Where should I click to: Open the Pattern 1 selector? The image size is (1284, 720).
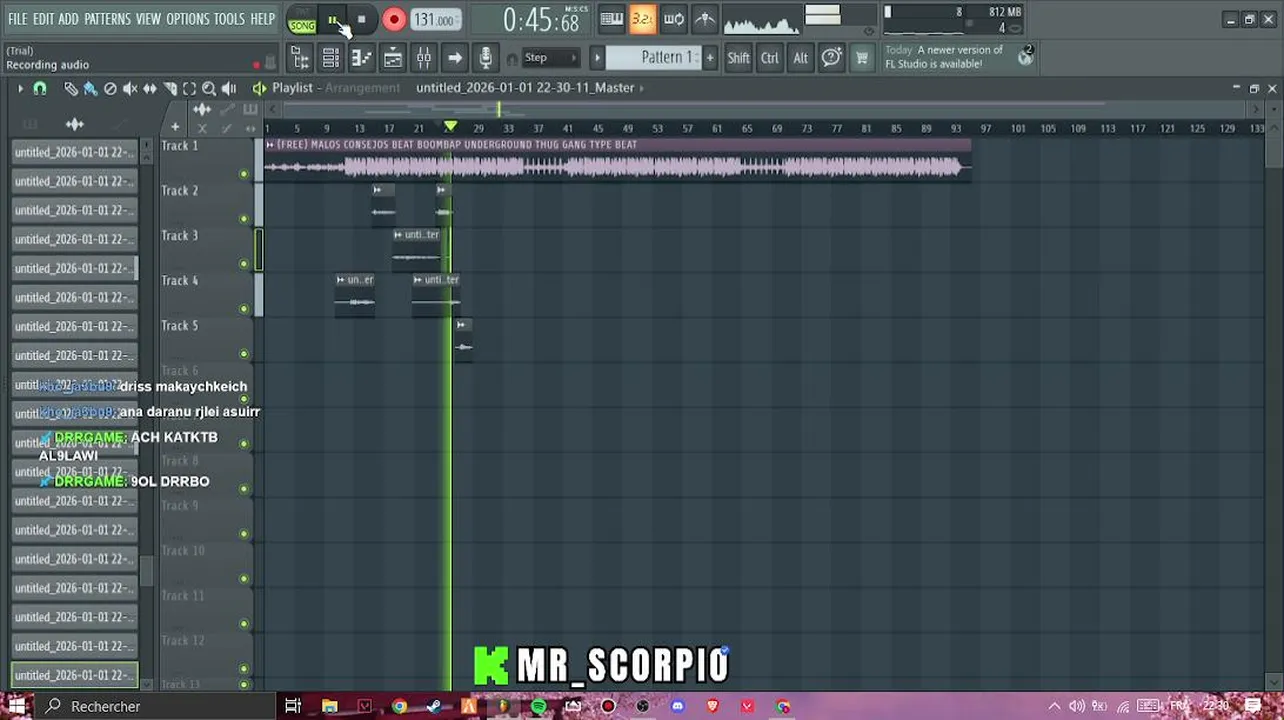654,58
